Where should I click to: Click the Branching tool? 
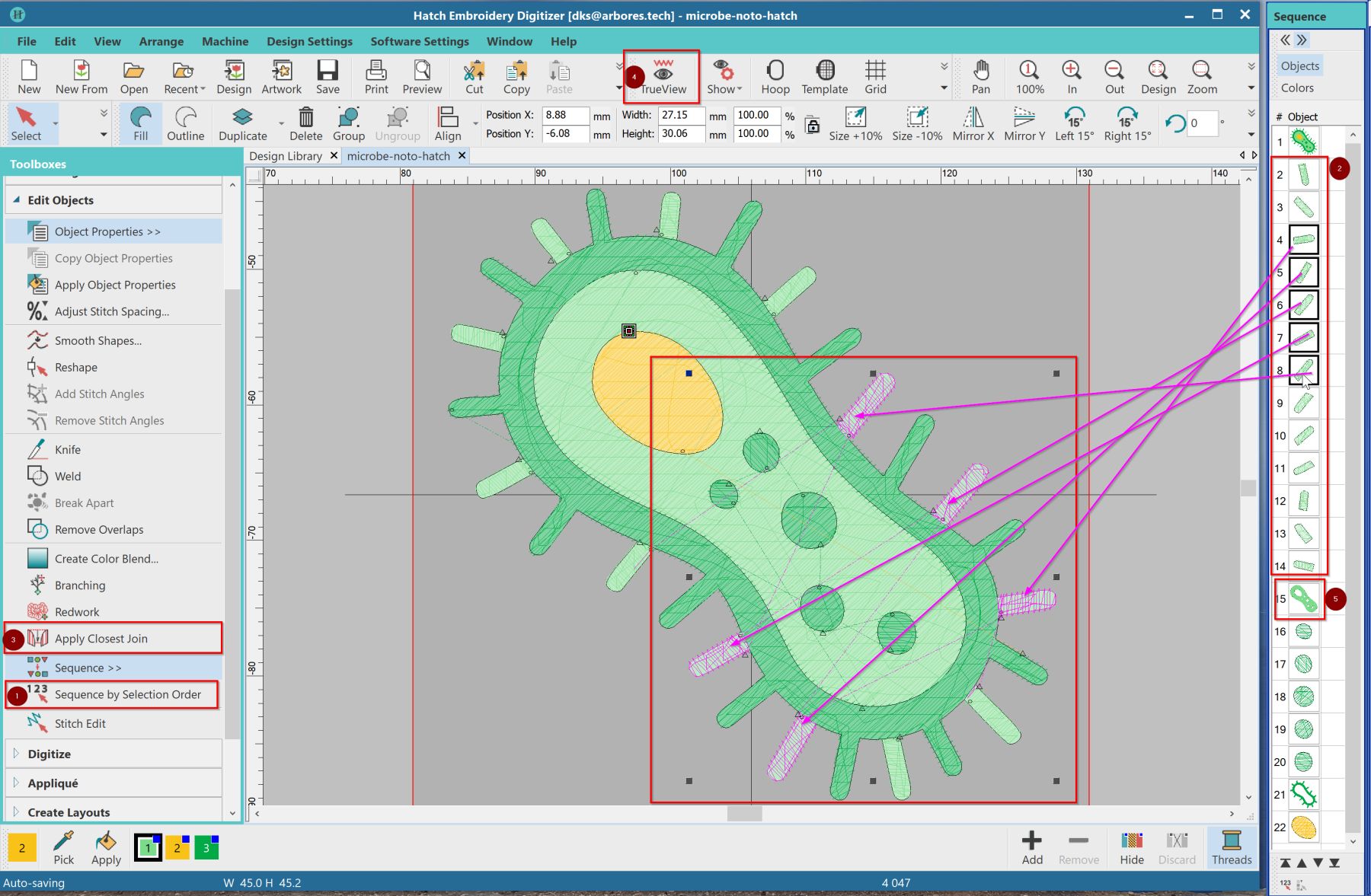click(x=79, y=585)
